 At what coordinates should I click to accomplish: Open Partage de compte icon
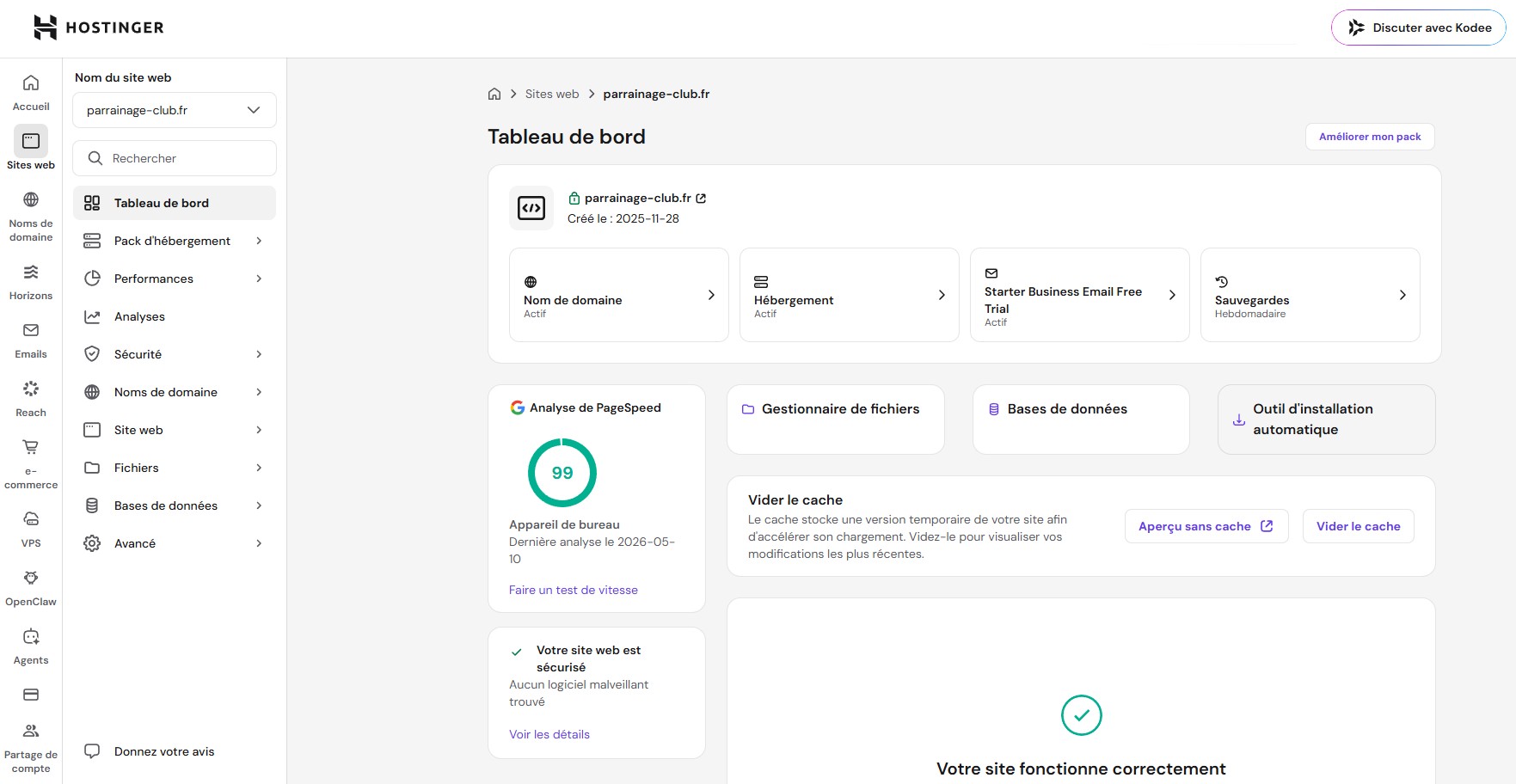click(31, 731)
